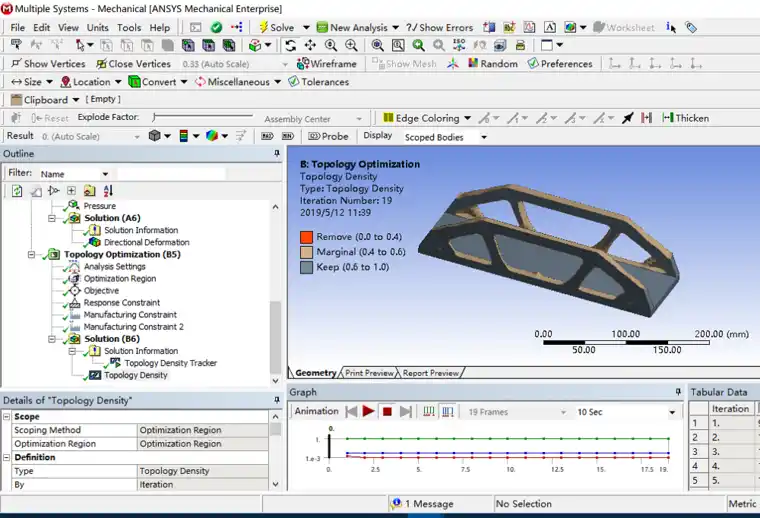Open Preferences

coord(560,63)
